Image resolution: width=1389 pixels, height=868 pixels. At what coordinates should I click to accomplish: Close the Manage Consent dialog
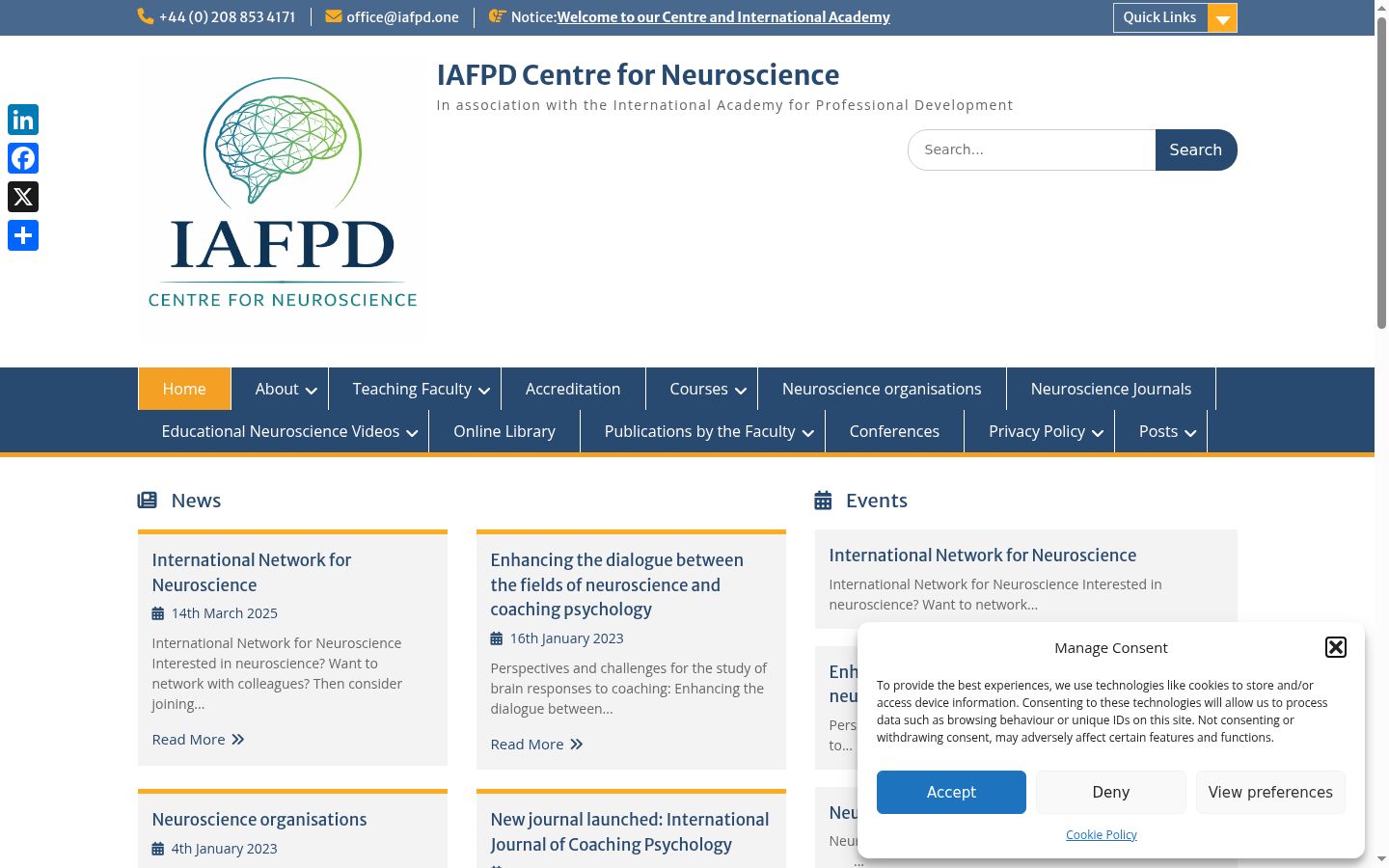pos(1336,647)
